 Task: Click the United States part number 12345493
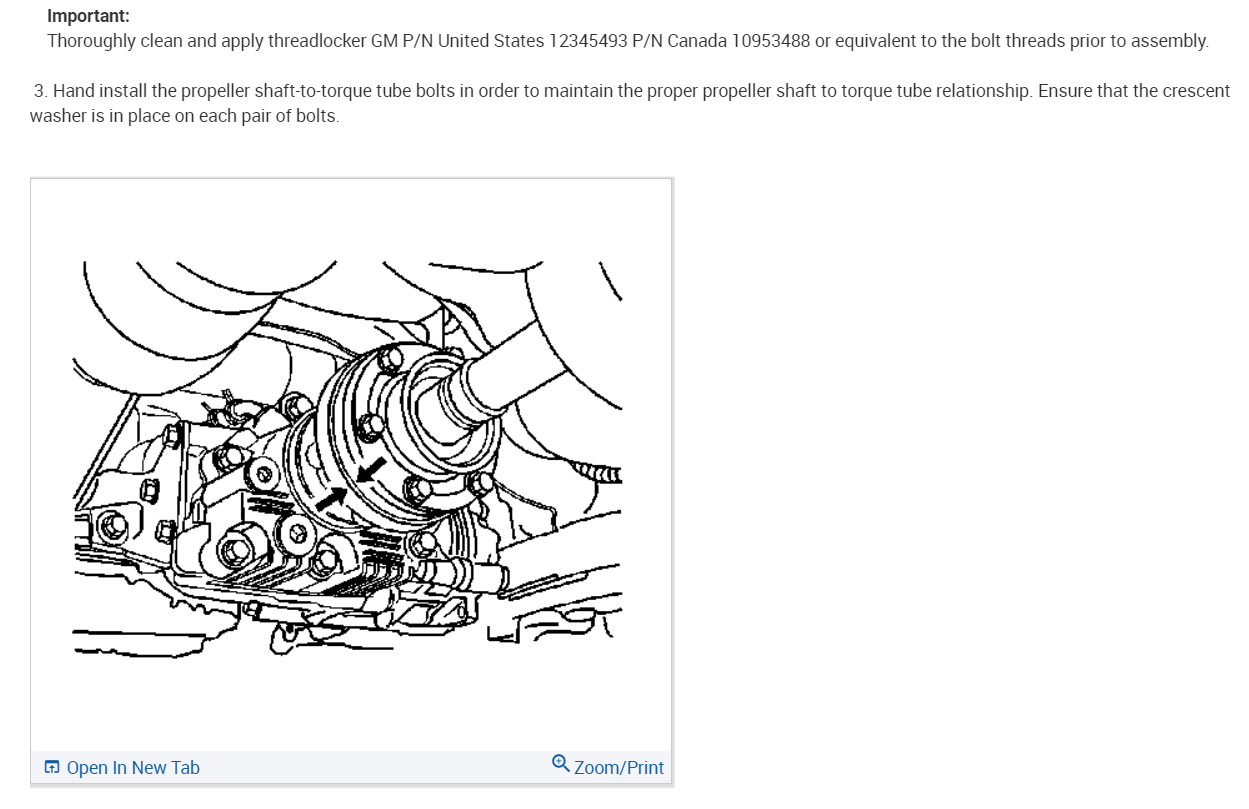(x=588, y=41)
